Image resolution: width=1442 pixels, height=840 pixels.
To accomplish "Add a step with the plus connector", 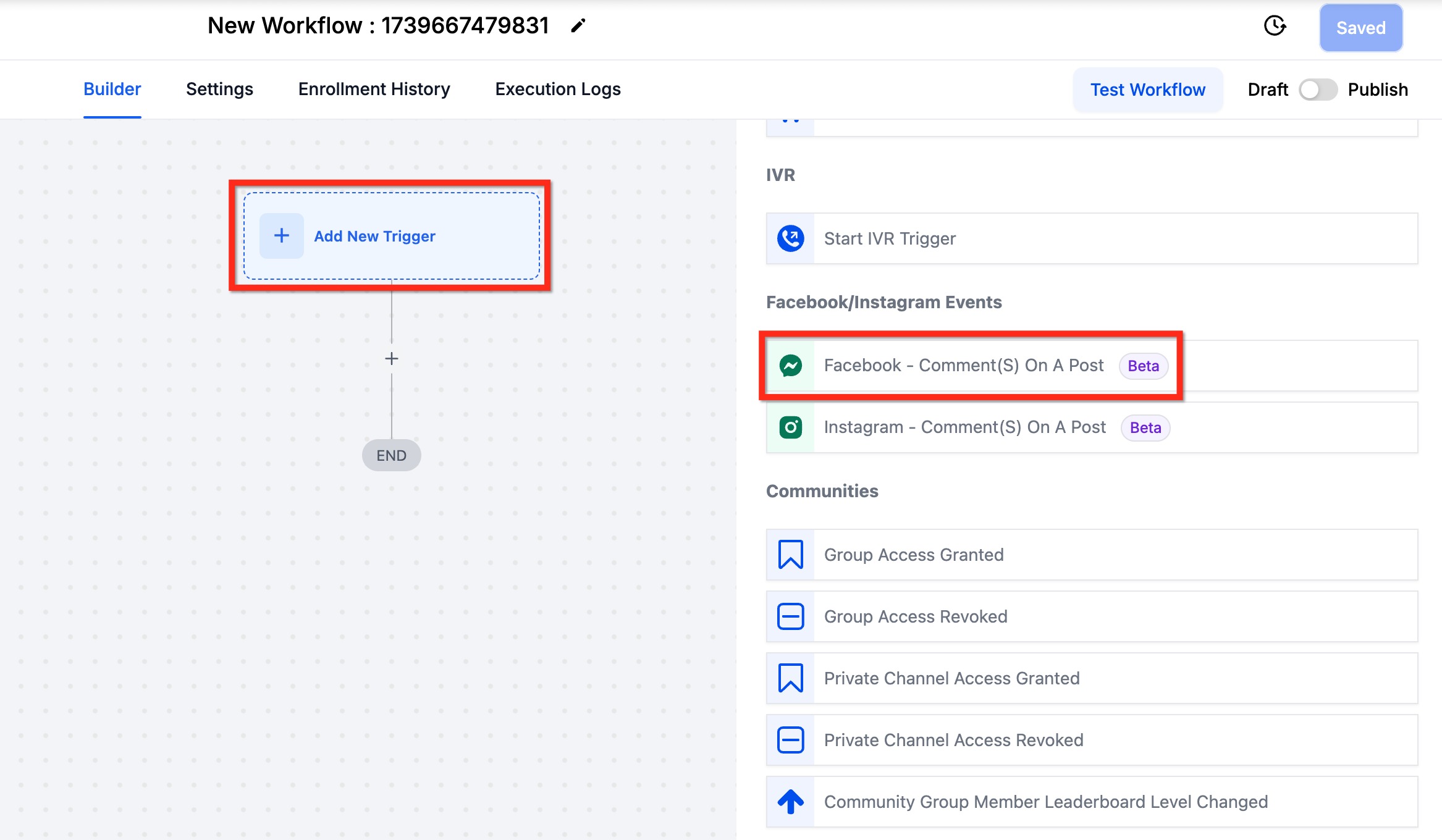I will click(x=391, y=358).
